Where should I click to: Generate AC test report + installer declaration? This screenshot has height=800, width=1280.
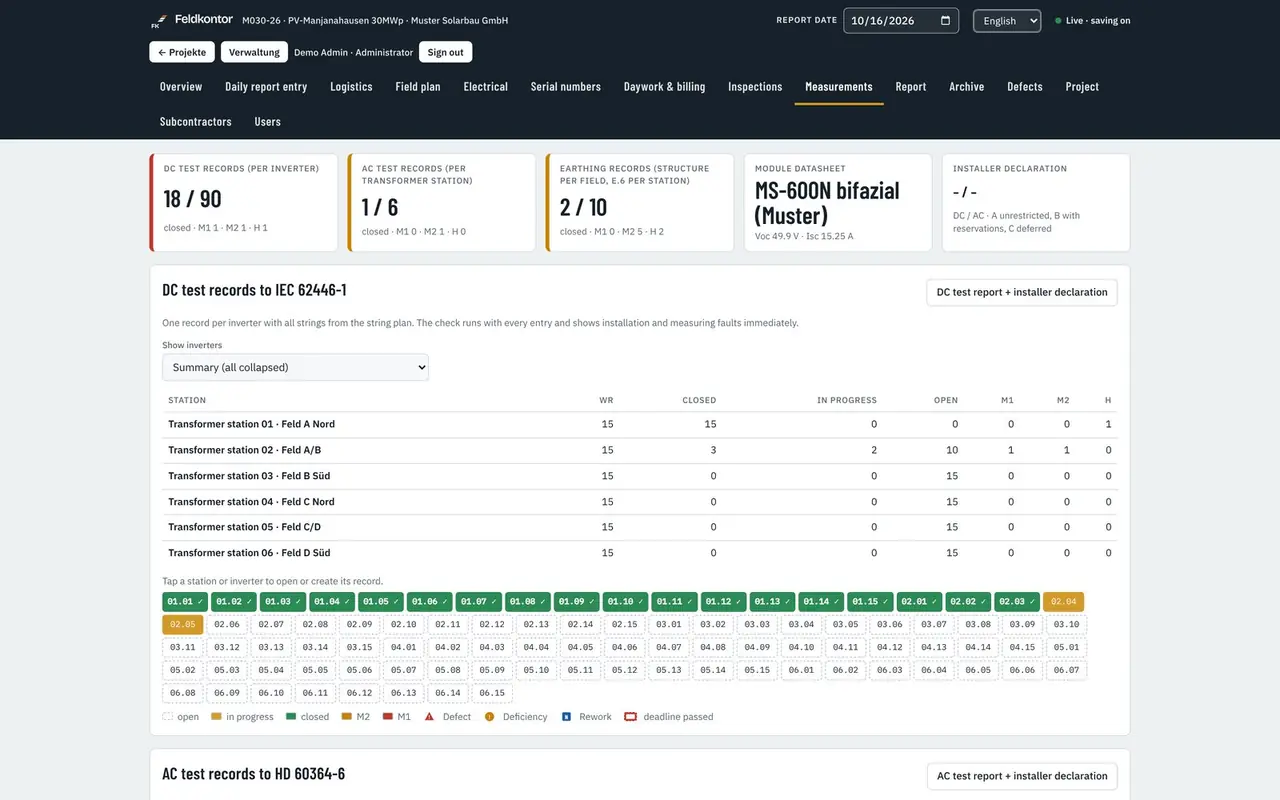click(x=1022, y=776)
